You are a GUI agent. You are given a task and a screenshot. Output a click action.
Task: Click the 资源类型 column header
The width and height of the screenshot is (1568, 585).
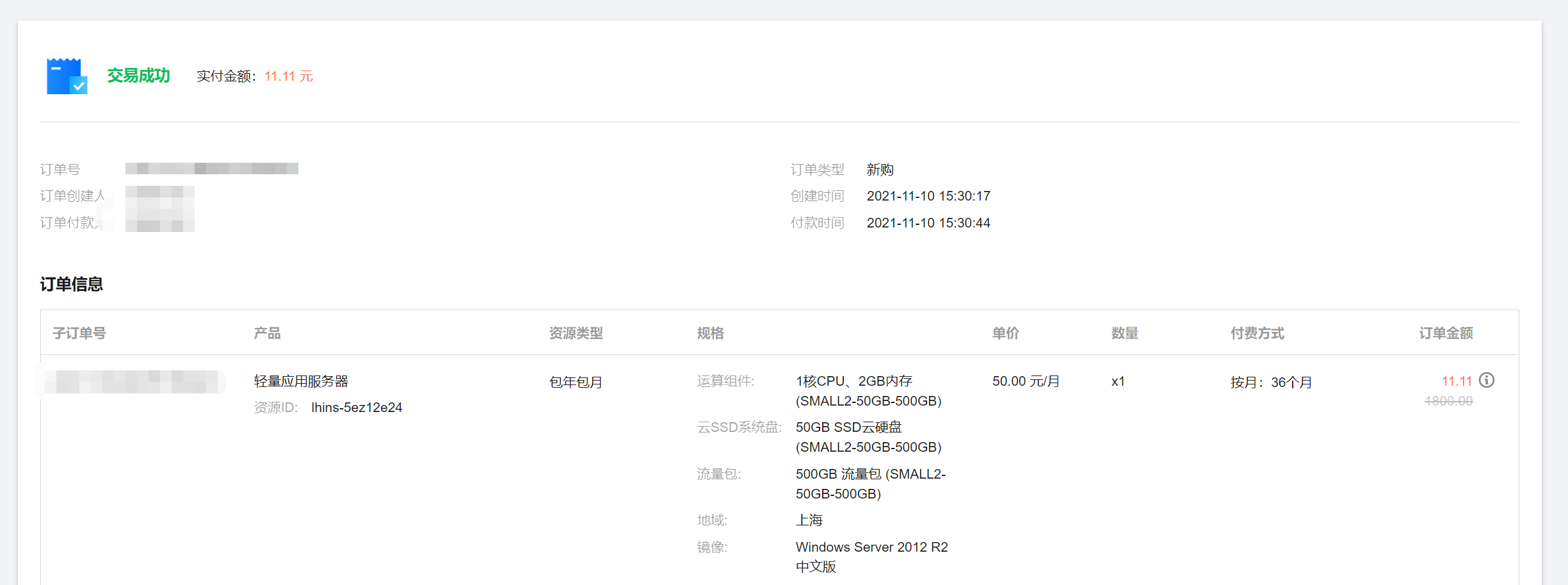point(576,333)
